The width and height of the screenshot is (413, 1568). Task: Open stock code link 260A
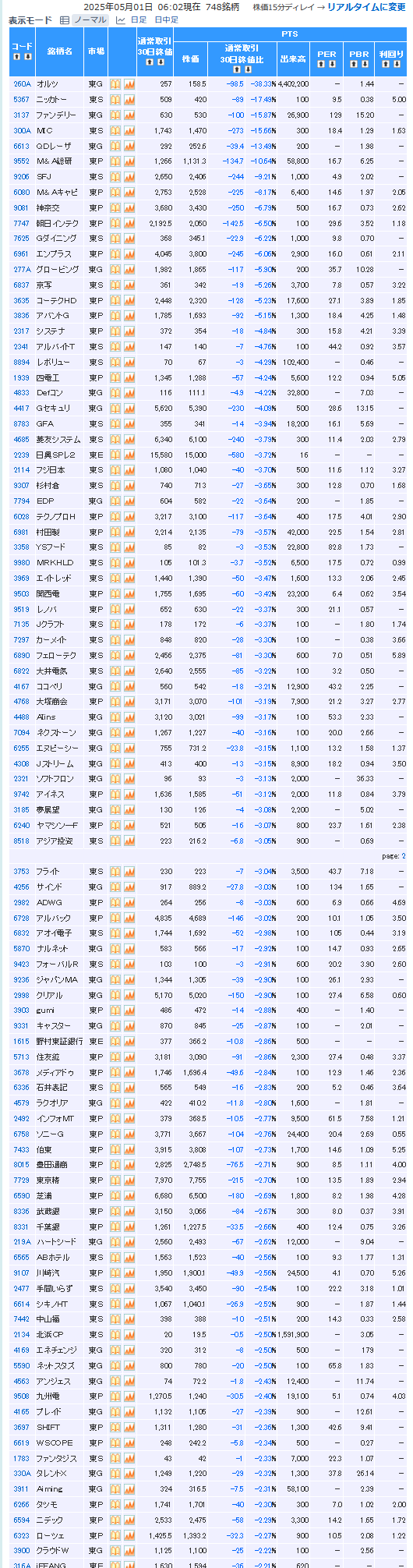pos(22,83)
